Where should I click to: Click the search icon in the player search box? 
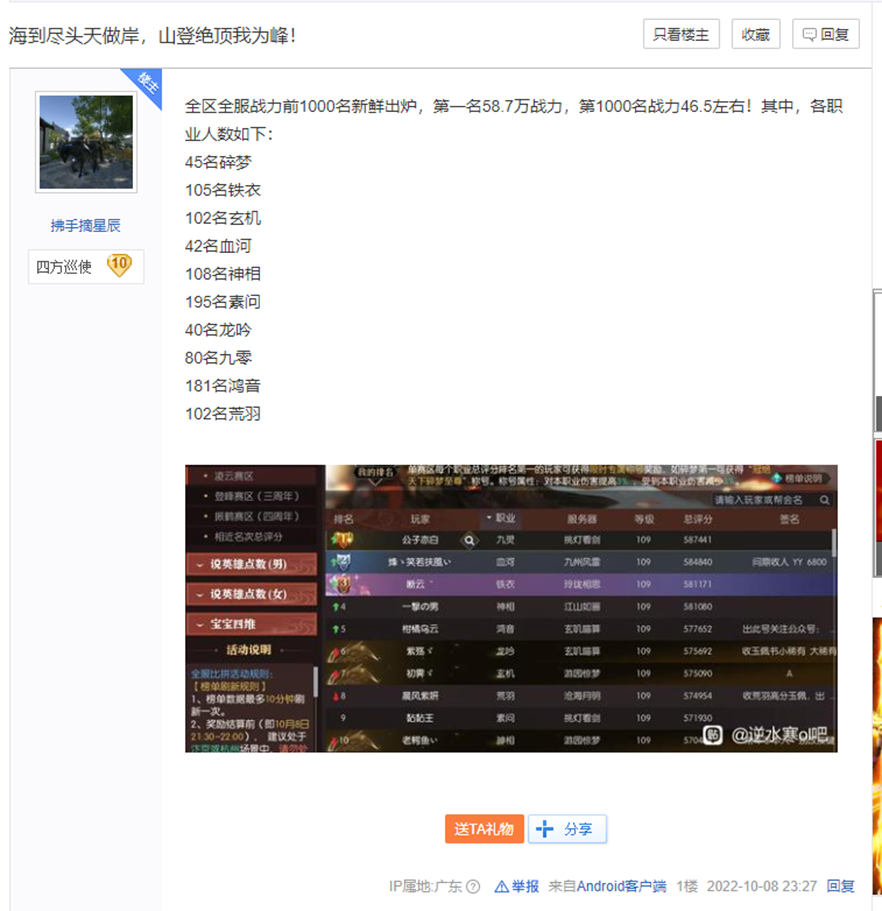(x=825, y=500)
